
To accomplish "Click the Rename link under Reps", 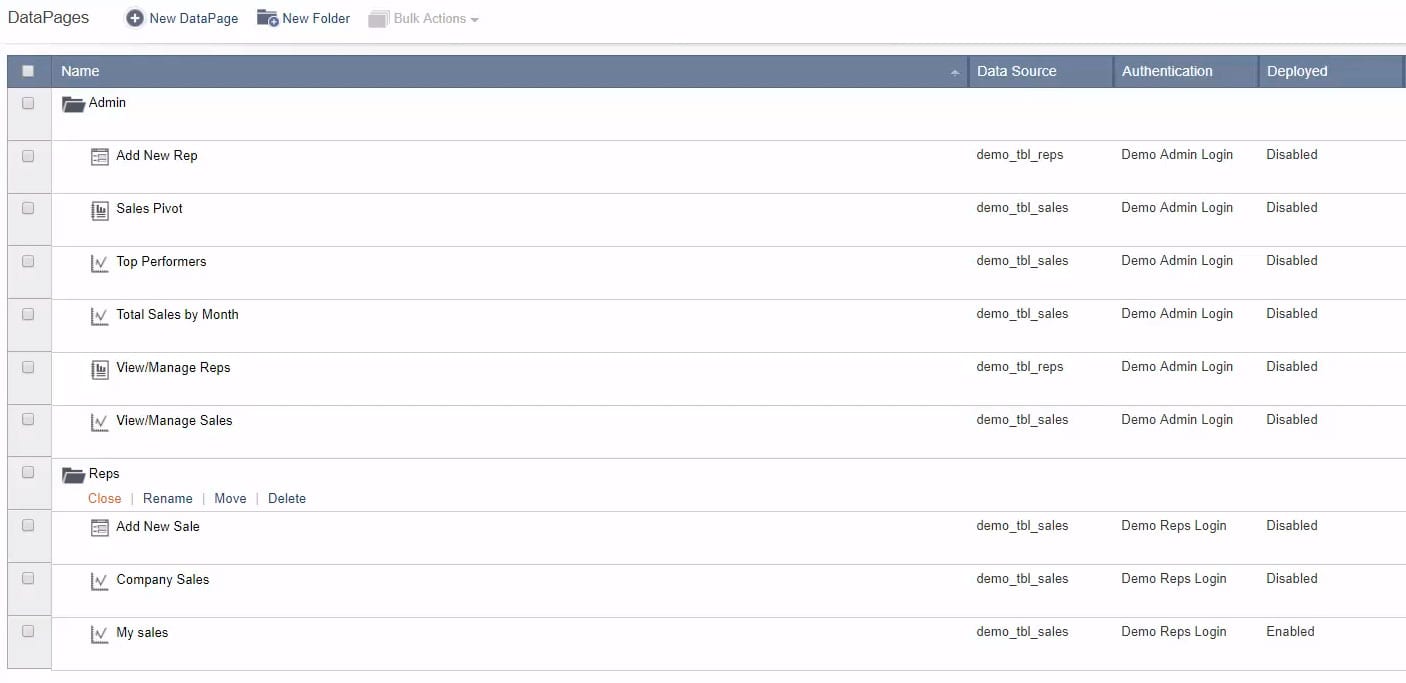I will [x=167, y=498].
